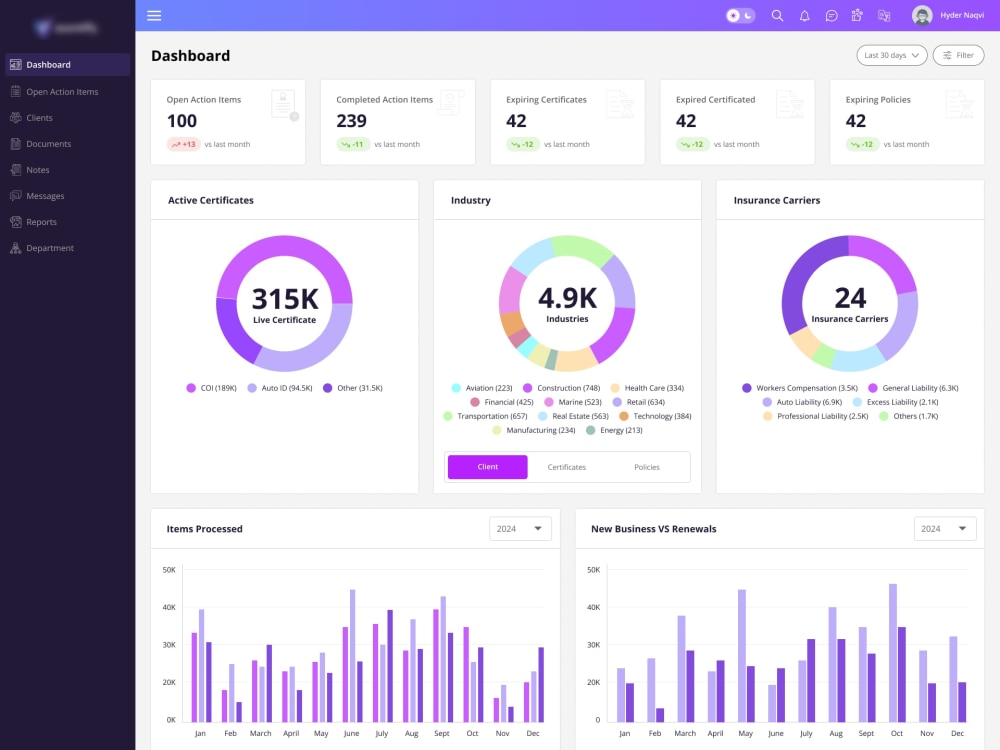The height and width of the screenshot is (750, 1000).
Task: Click the -11 trend badge
Action: tap(353, 144)
